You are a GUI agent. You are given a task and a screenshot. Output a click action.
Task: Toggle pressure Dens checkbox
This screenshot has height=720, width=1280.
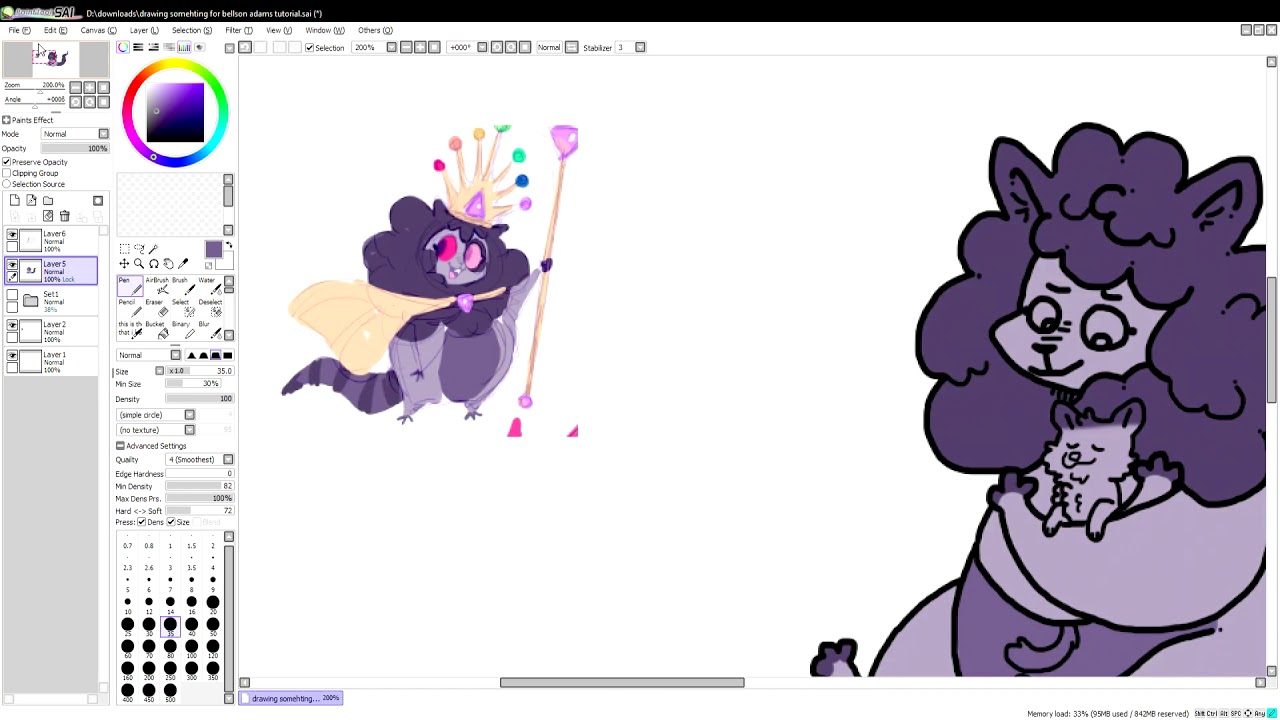click(142, 522)
